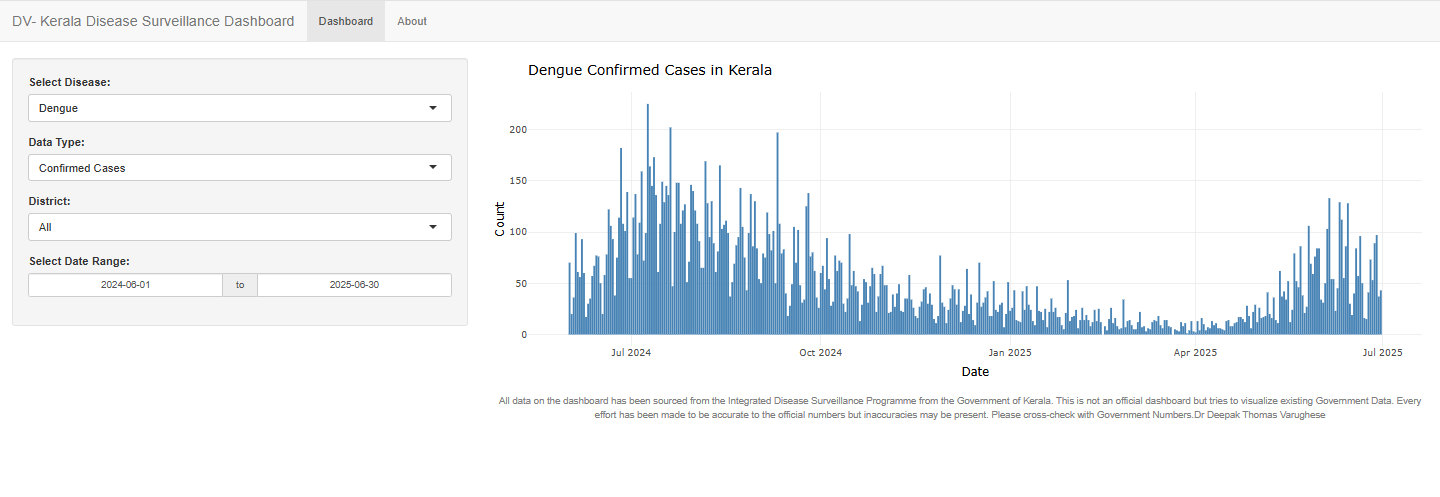Image resolution: width=1440 pixels, height=497 pixels.
Task: Click the caret arrow in the Dengue dropdown
Action: 432,108
